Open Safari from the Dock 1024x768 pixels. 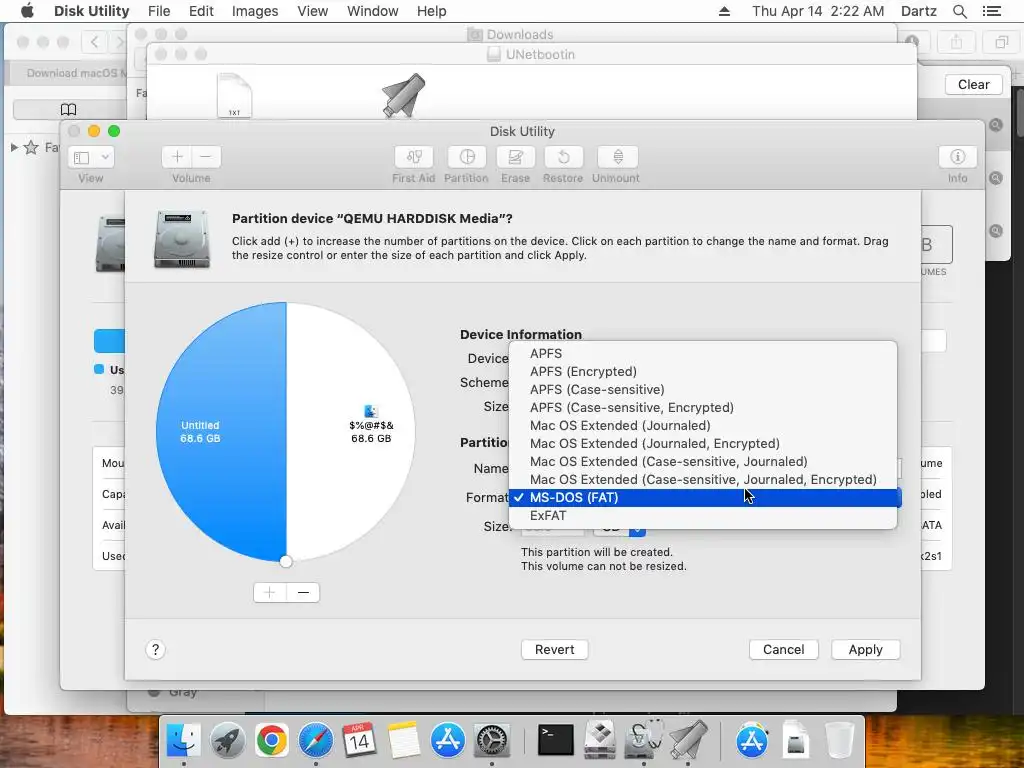click(315, 741)
